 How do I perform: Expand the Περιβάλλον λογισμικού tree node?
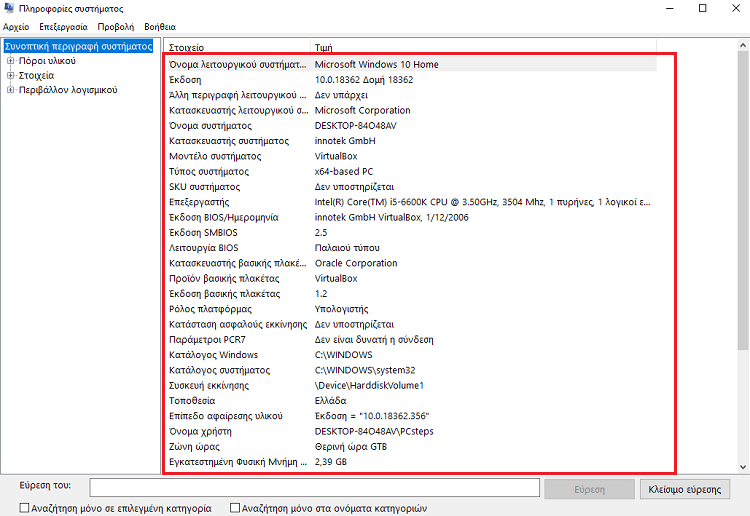click(x=11, y=90)
